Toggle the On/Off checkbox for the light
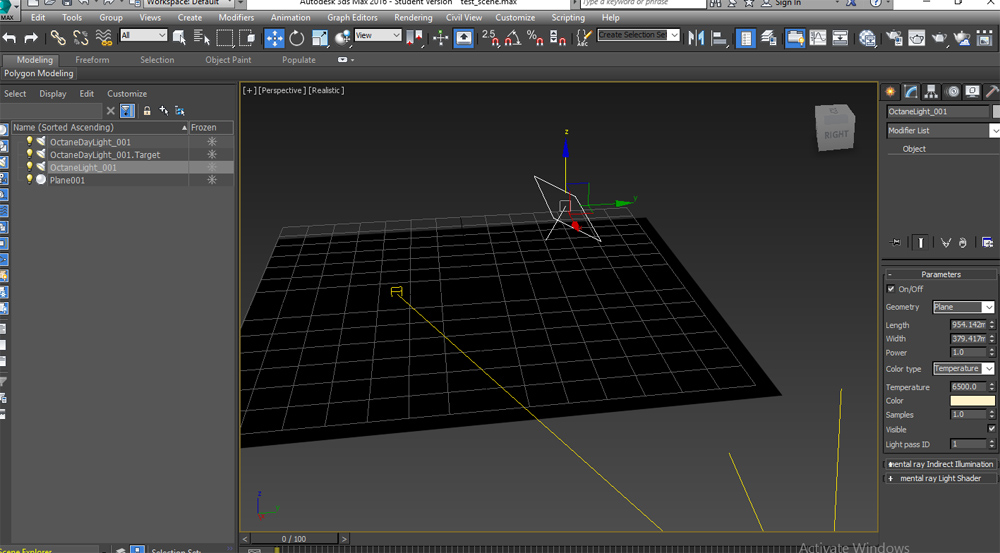This screenshot has height=553, width=1000. coord(891,289)
